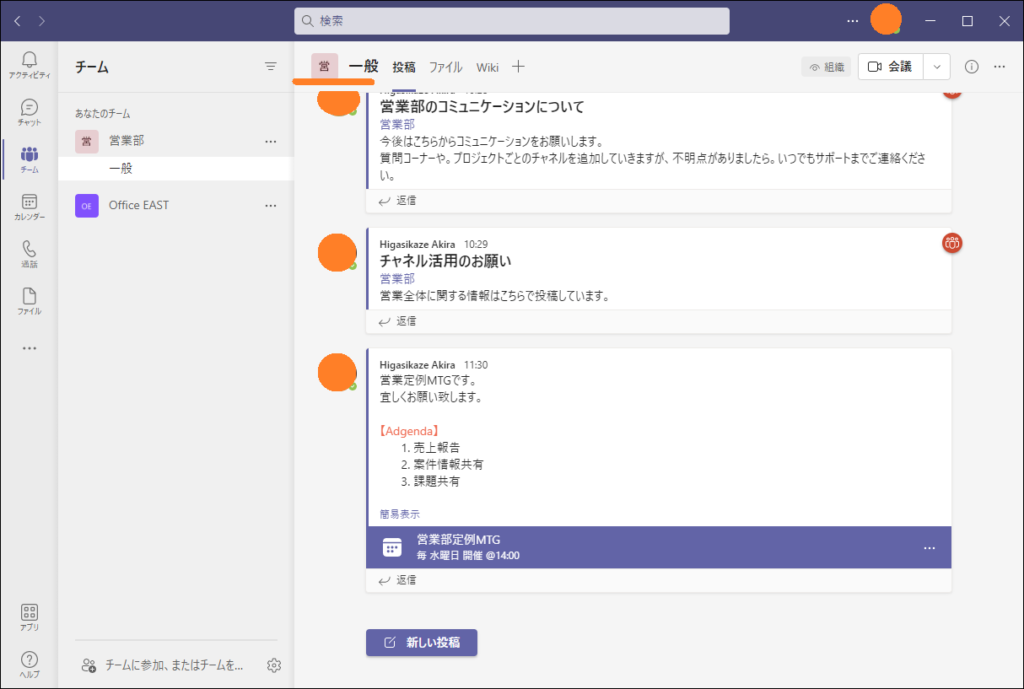
Task: Click the 案件情報共有 agenda item
Action: pos(449,465)
